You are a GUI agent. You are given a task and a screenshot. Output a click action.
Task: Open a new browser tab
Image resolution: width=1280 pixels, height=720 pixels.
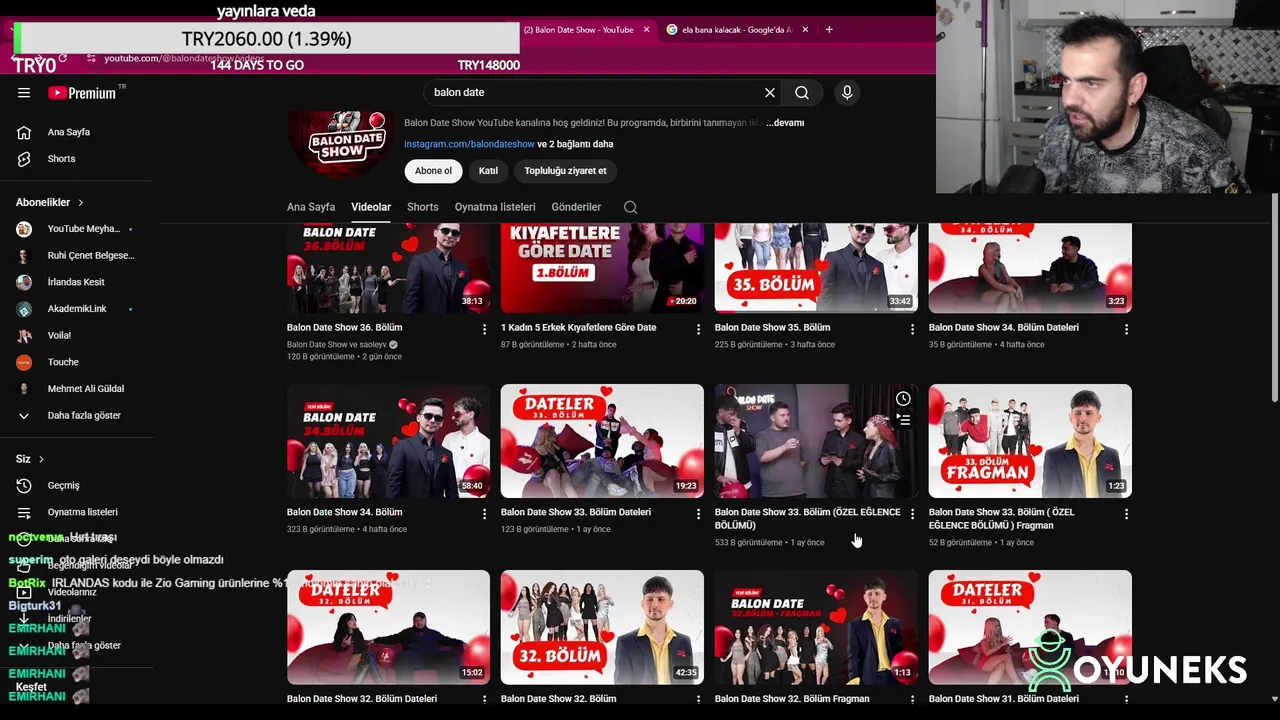click(829, 30)
